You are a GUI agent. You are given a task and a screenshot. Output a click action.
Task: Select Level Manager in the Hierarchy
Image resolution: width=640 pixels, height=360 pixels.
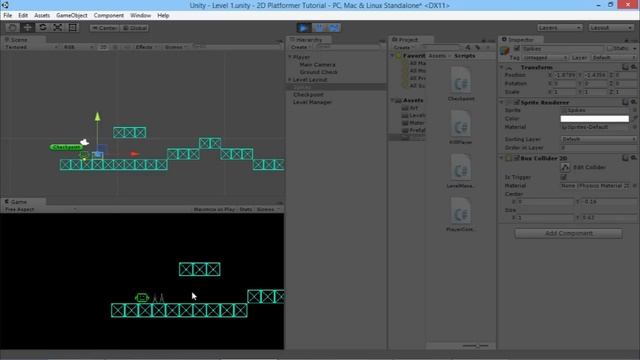312,102
